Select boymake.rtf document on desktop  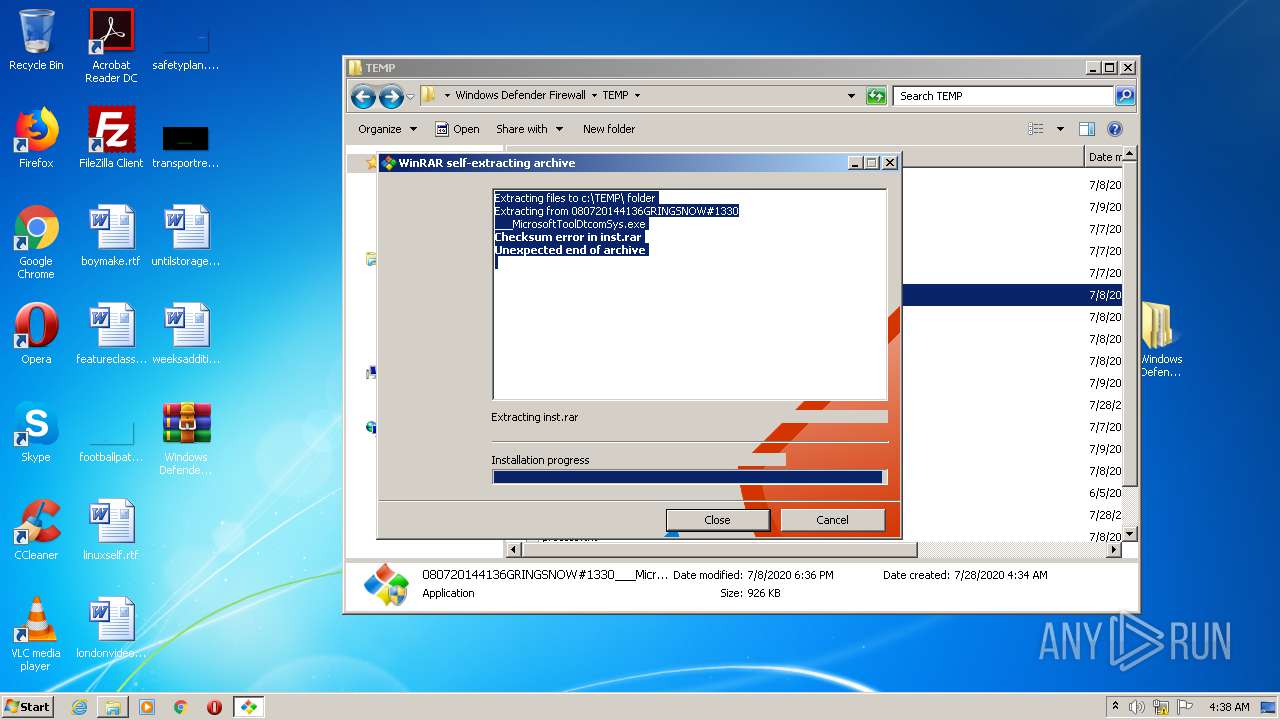click(111, 237)
